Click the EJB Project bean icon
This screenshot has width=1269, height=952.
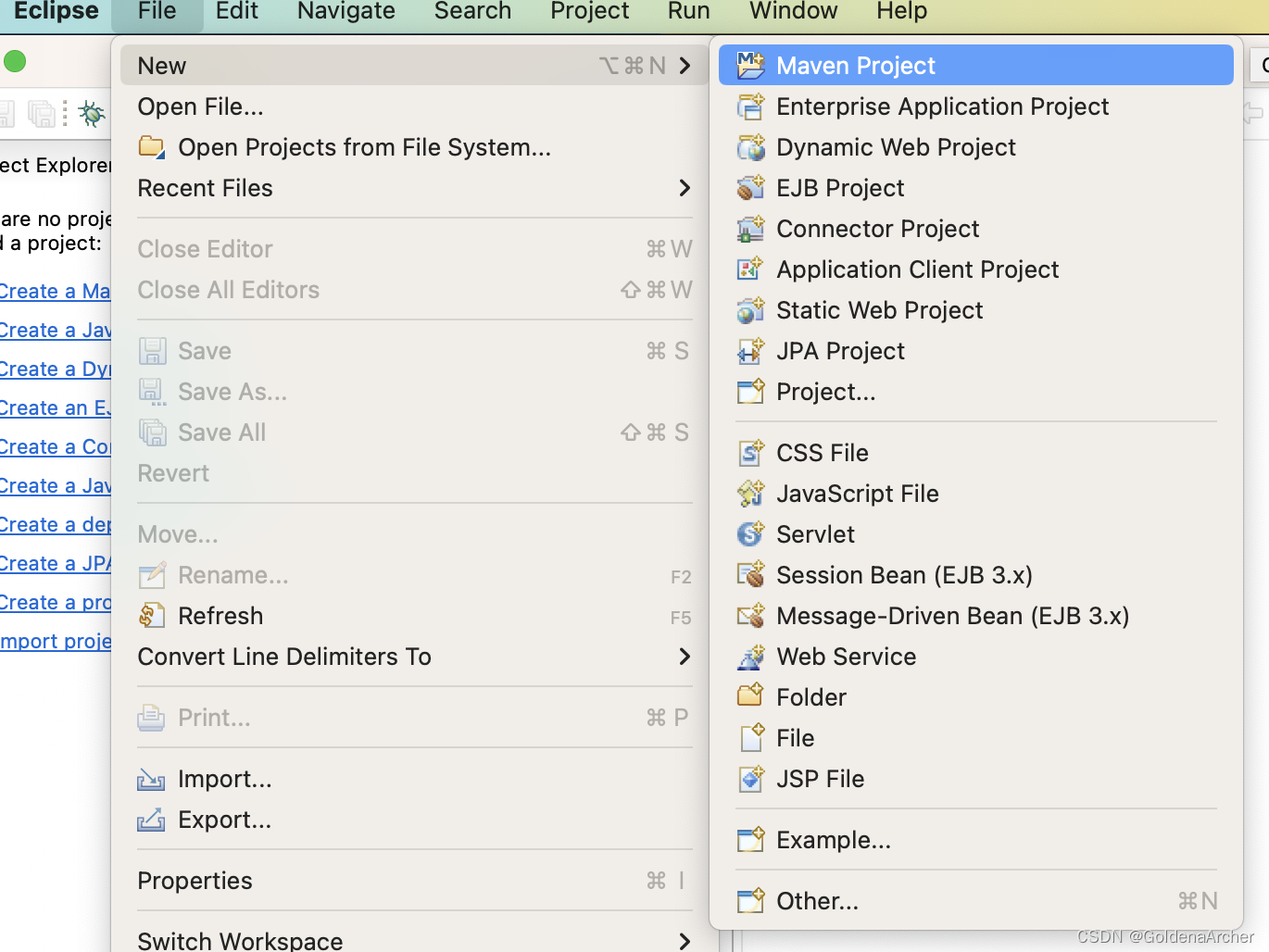tap(750, 188)
